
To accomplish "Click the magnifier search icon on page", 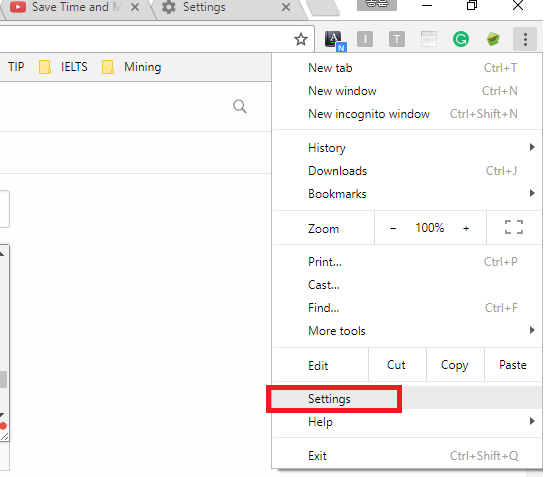I will [240, 106].
